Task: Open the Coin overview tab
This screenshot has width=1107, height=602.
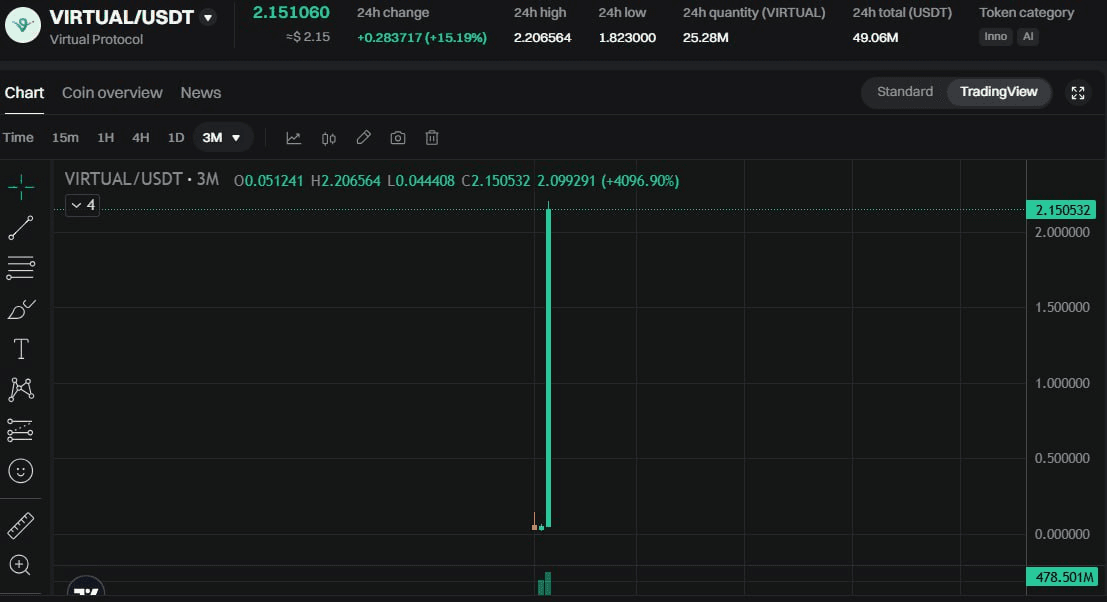Action: (112, 92)
